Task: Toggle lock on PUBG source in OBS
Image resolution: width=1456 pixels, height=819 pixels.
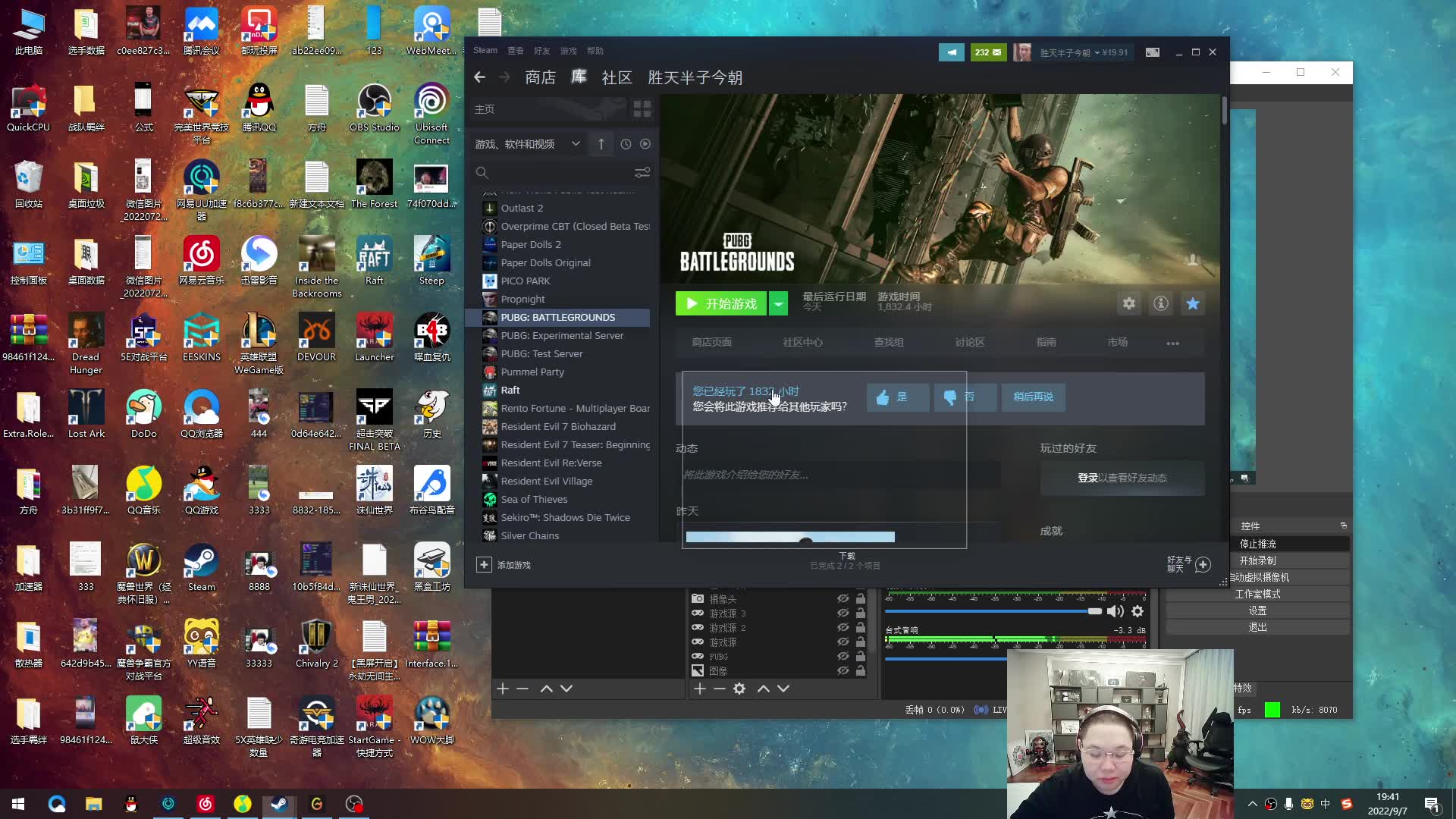Action: 861,657
